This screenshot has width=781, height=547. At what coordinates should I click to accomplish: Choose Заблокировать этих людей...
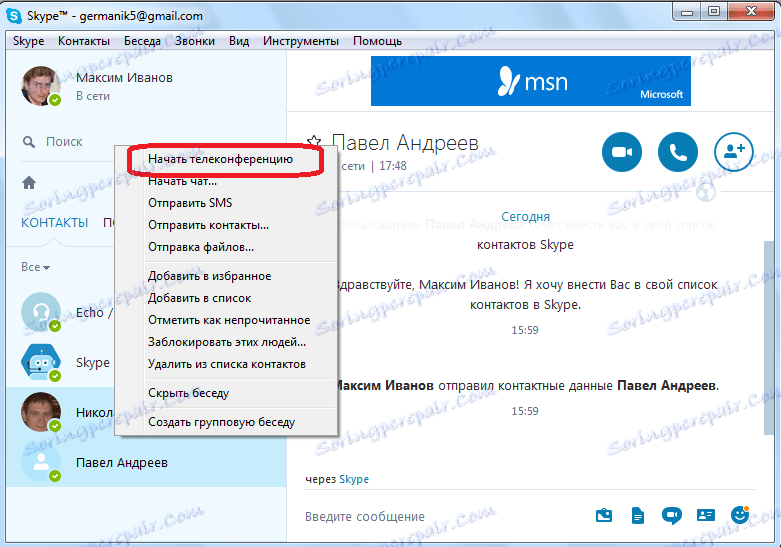pyautogui.click(x=227, y=342)
